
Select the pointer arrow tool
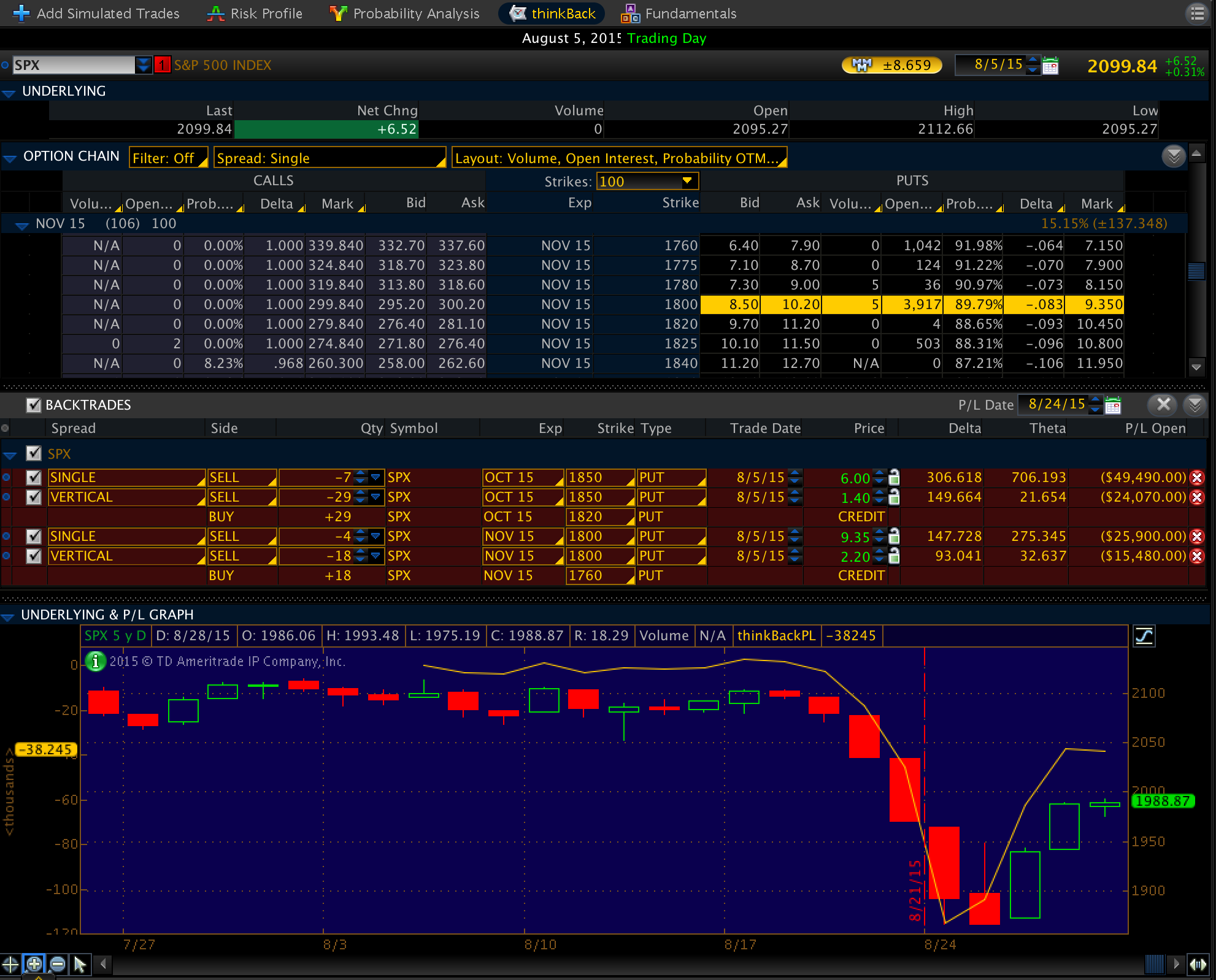(x=80, y=964)
